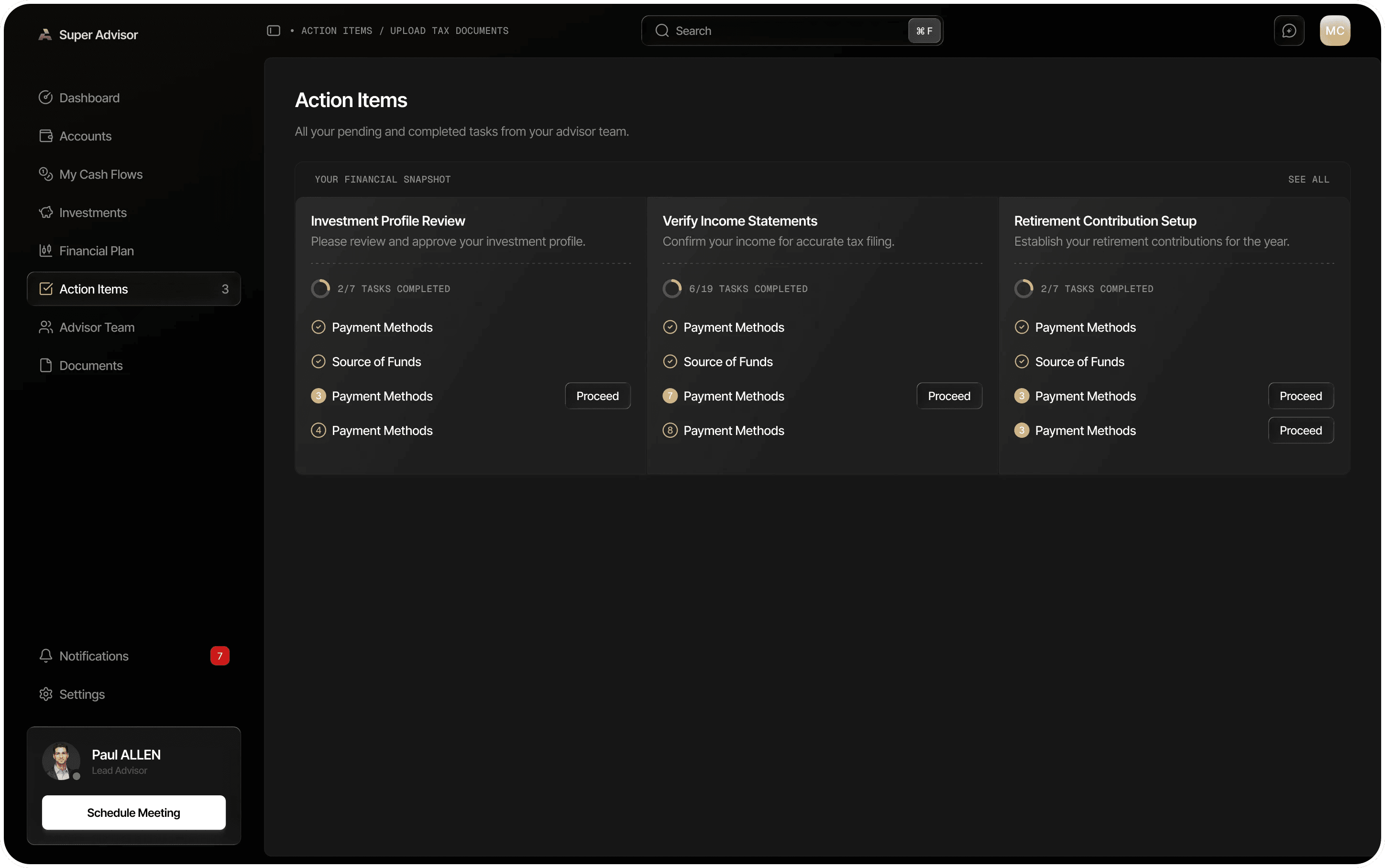The width and height of the screenshot is (1385, 868).
Task: Click the search magnifier icon
Action: [661, 31]
